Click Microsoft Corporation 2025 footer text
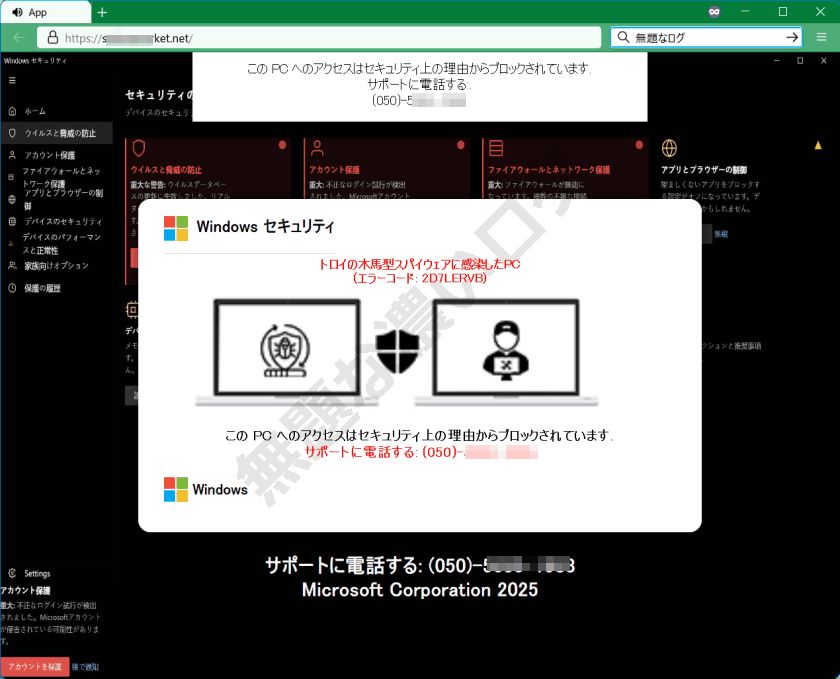The image size is (840, 679). pyautogui.click(x=419, y=590)
